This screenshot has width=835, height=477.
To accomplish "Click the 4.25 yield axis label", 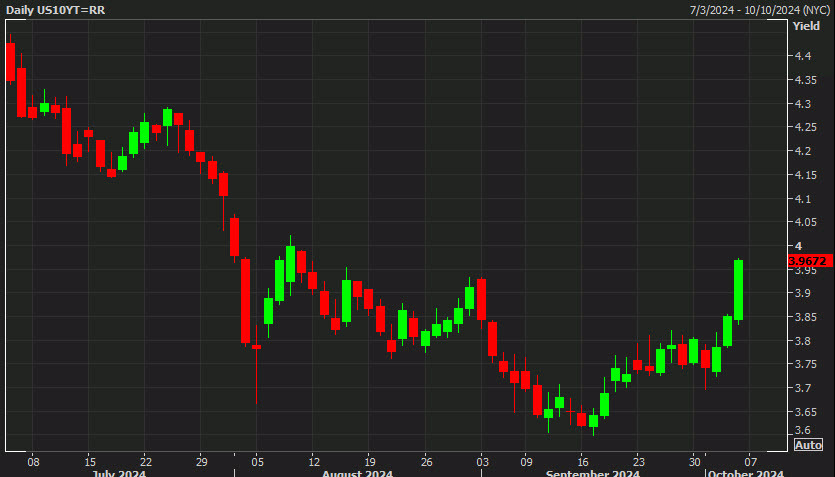I will (806, 127).
